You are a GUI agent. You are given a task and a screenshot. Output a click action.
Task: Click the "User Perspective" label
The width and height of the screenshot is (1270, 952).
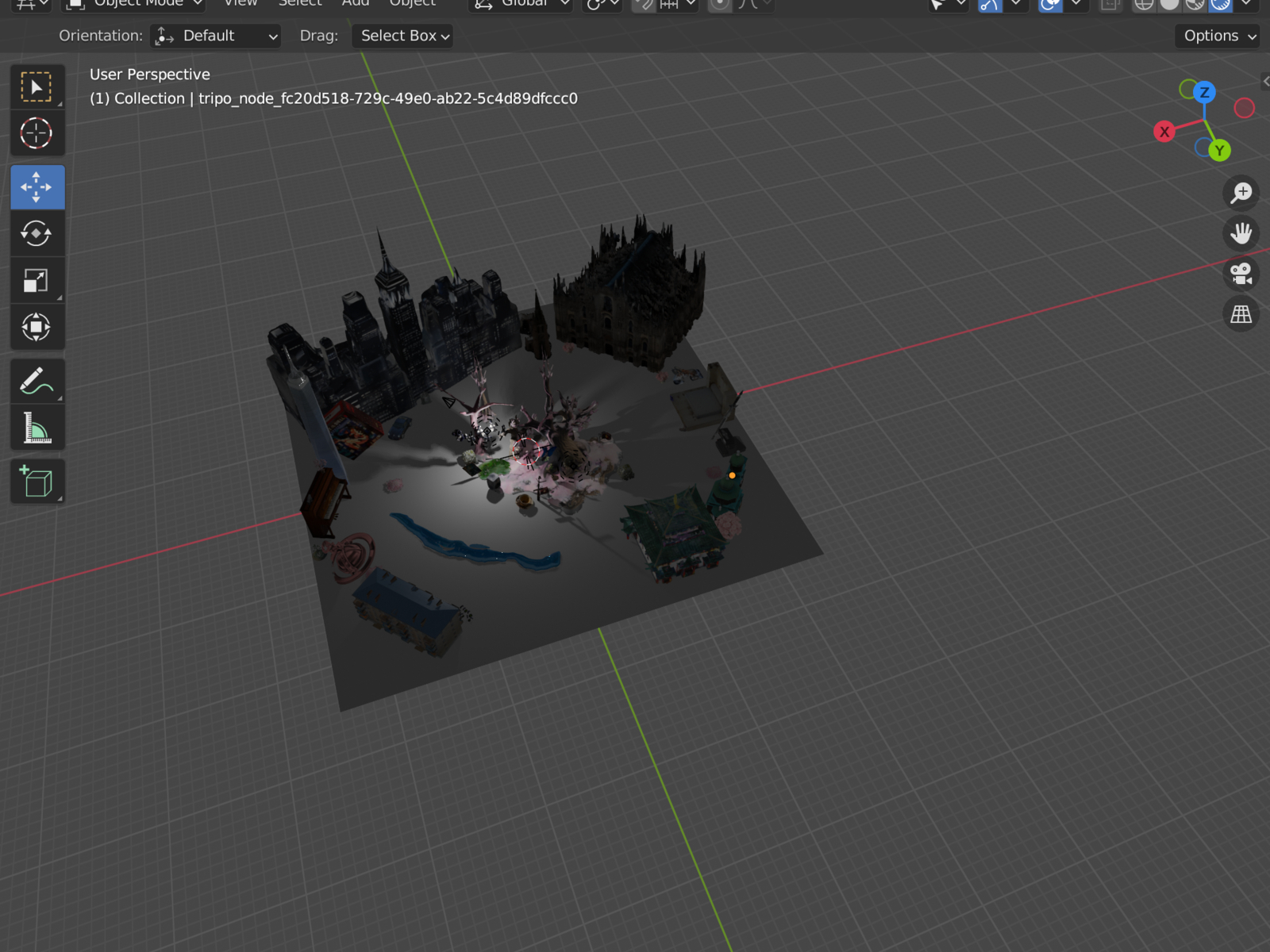click(150, 75)
